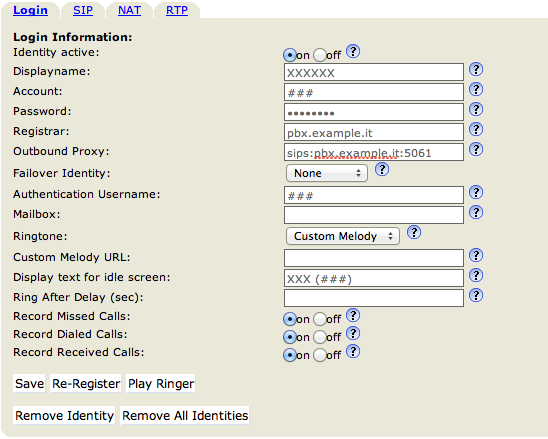
Task: Open help icon next to Account field
Action: coord(476,89)
